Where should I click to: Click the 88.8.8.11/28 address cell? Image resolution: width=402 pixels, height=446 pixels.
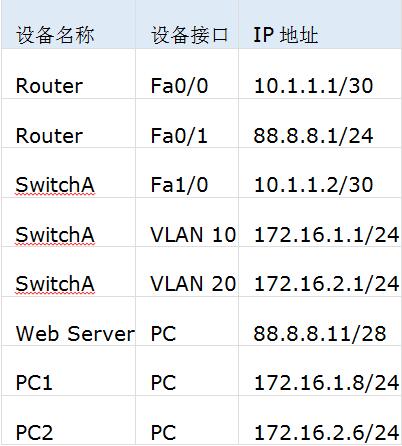[x=320, y=321]
